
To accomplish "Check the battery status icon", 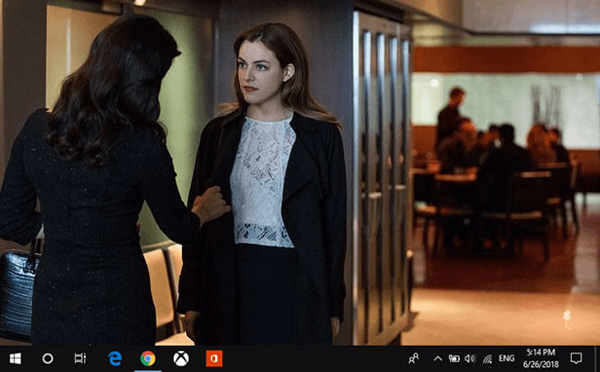I will click(x=454, y=359).
